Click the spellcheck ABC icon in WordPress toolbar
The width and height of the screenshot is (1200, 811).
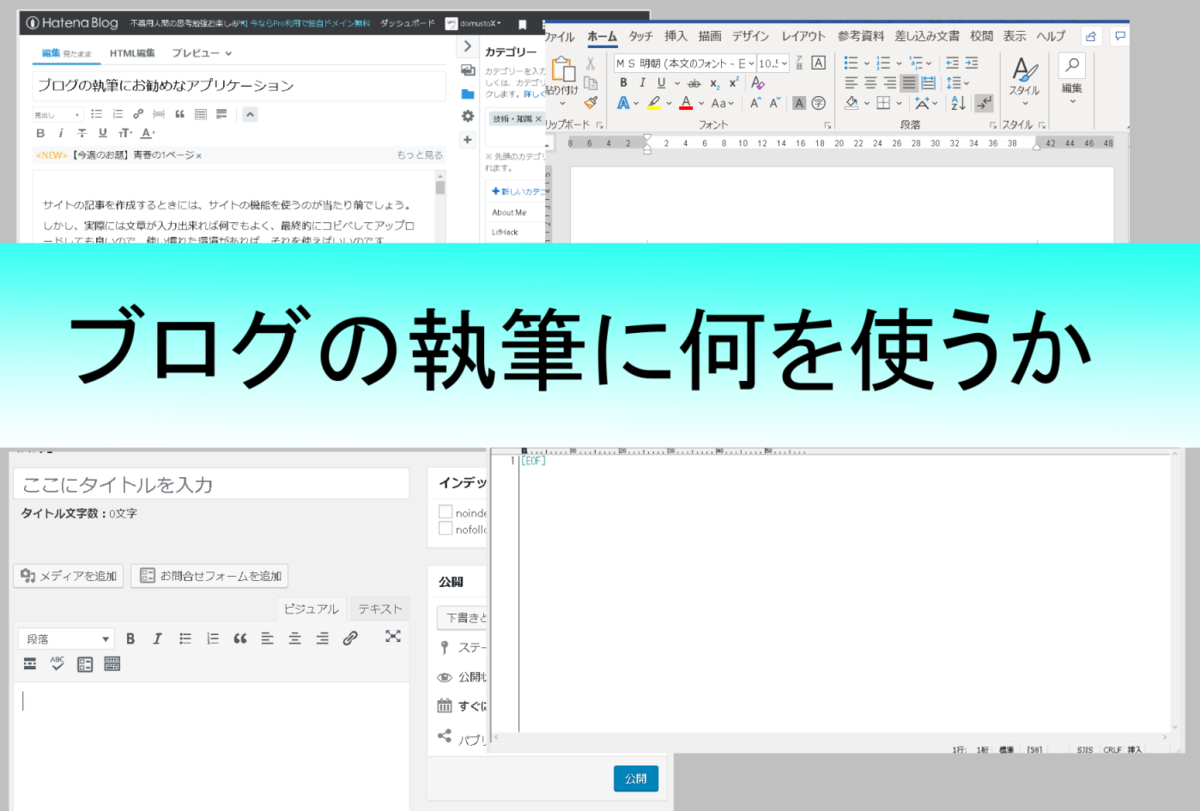tap(57, 661)
